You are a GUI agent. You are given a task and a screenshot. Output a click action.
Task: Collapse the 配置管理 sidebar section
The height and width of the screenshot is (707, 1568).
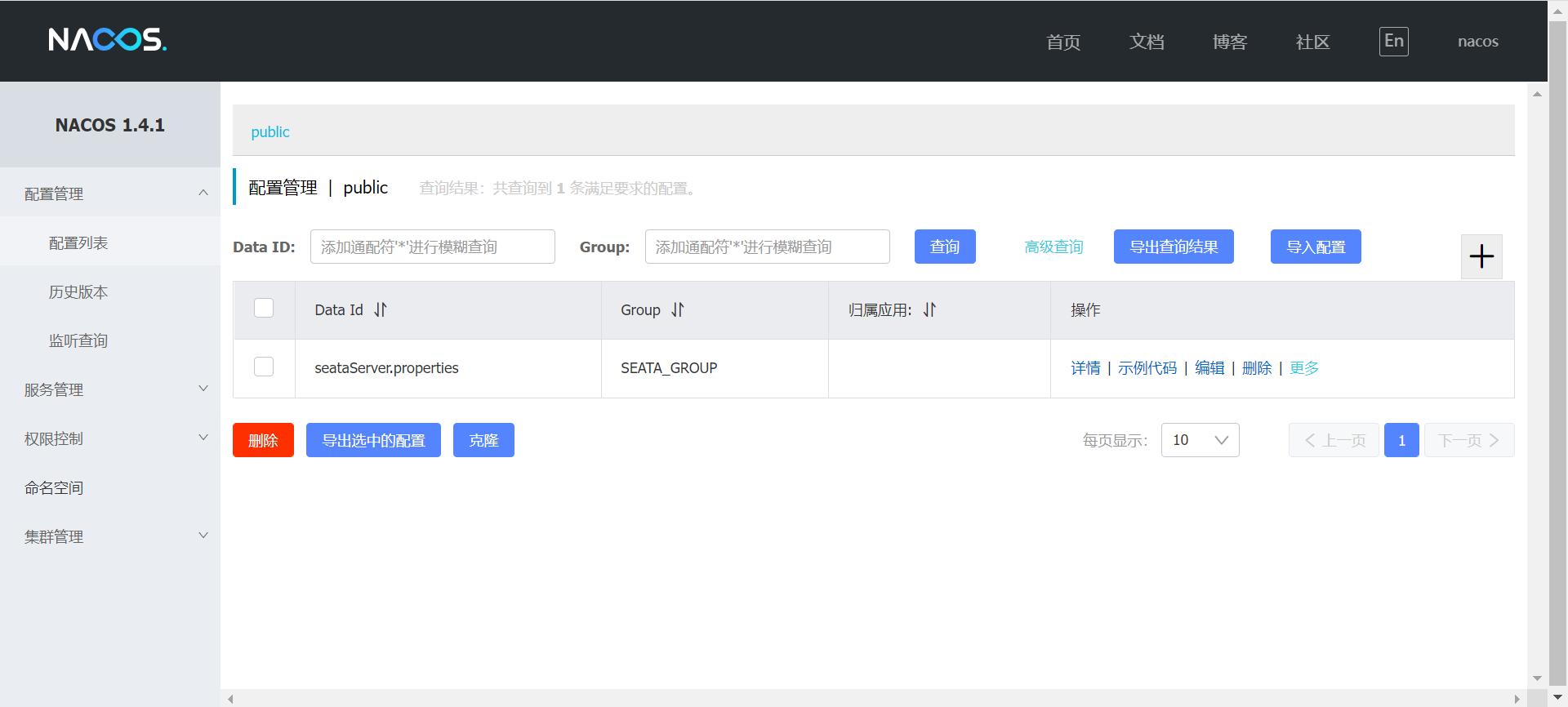click(110, 193)
